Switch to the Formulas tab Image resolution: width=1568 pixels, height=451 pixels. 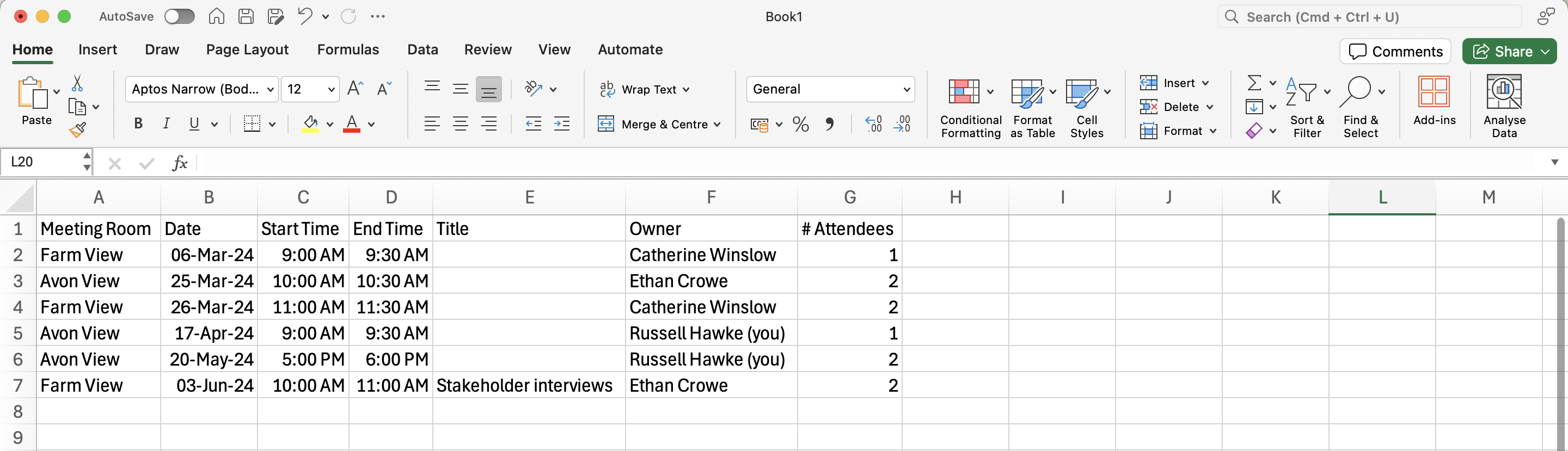[347, 50]
